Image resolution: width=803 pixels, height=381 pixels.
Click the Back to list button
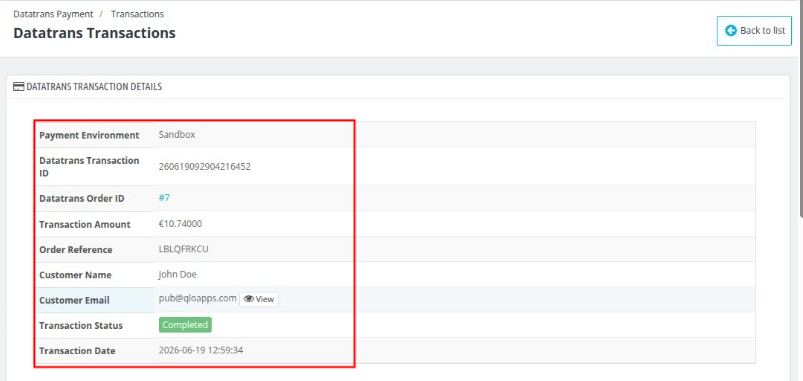tap(754, 31)
